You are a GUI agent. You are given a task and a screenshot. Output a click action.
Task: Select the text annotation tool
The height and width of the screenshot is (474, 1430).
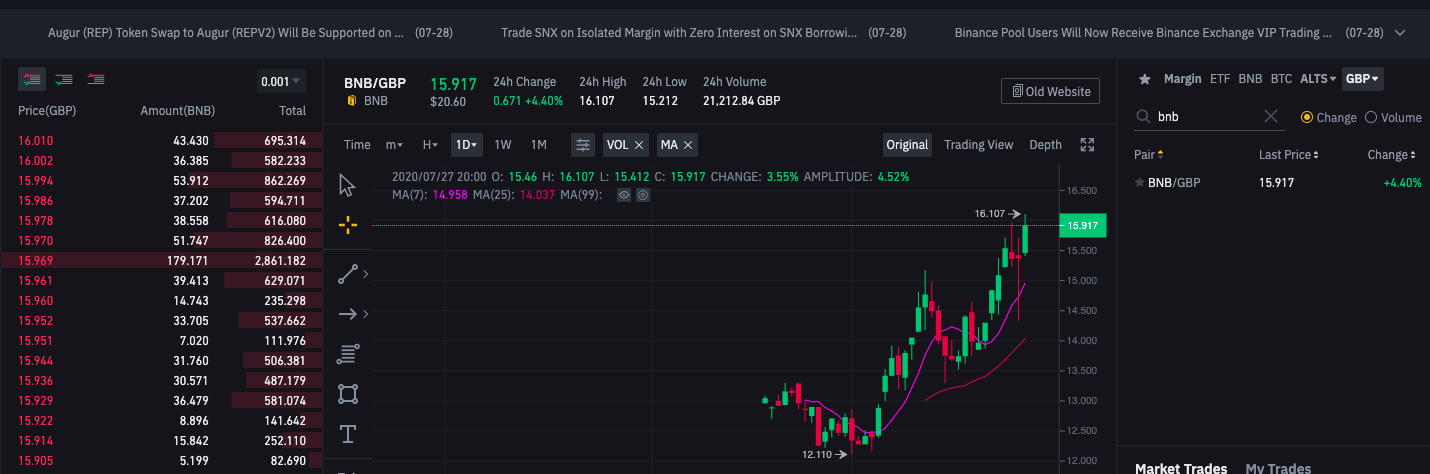click(x=348, y=434)
